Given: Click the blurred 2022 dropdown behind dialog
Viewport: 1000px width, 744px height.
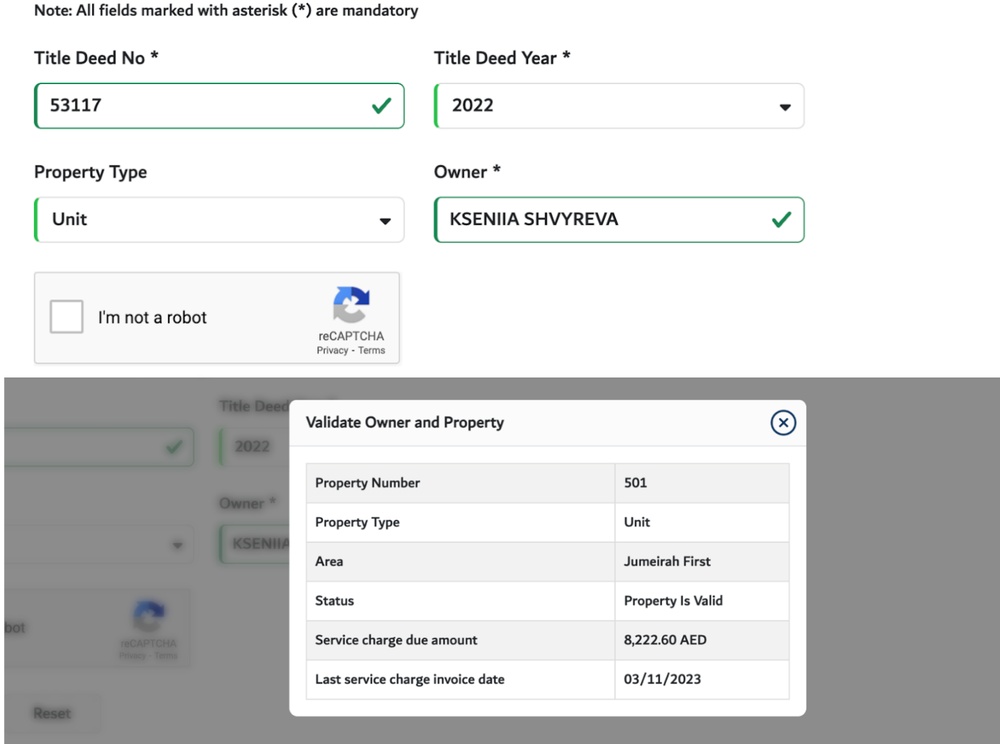Looking at the screenshot, I should [x=252, y=447].
